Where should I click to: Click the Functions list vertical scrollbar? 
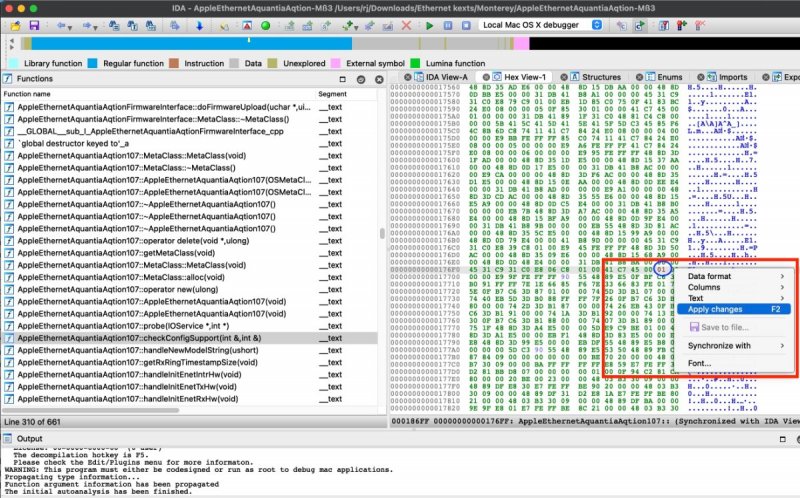pos(382,234)
